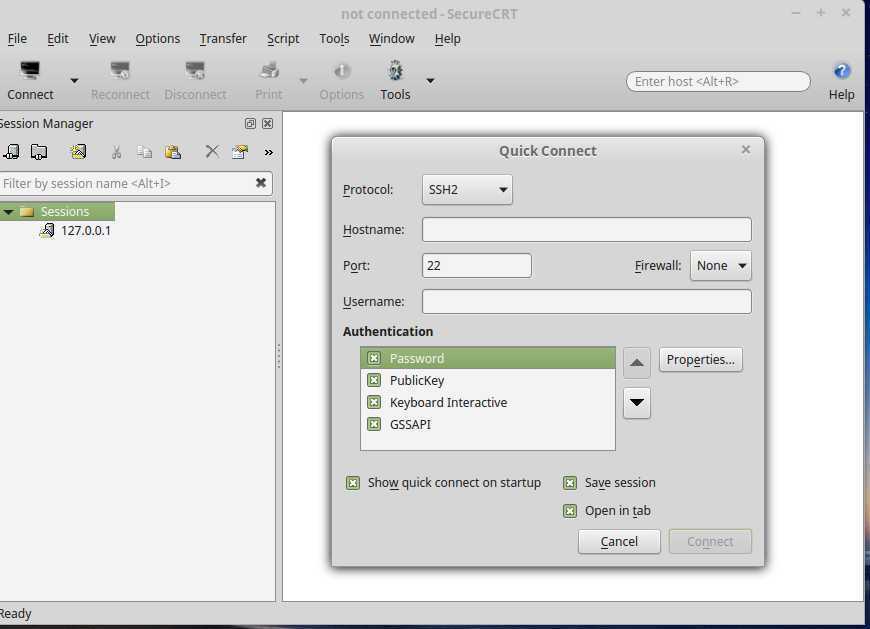Click the Options toolbar icon
The width and height of the screenshot is (870, 629).
tap(342, 71)
